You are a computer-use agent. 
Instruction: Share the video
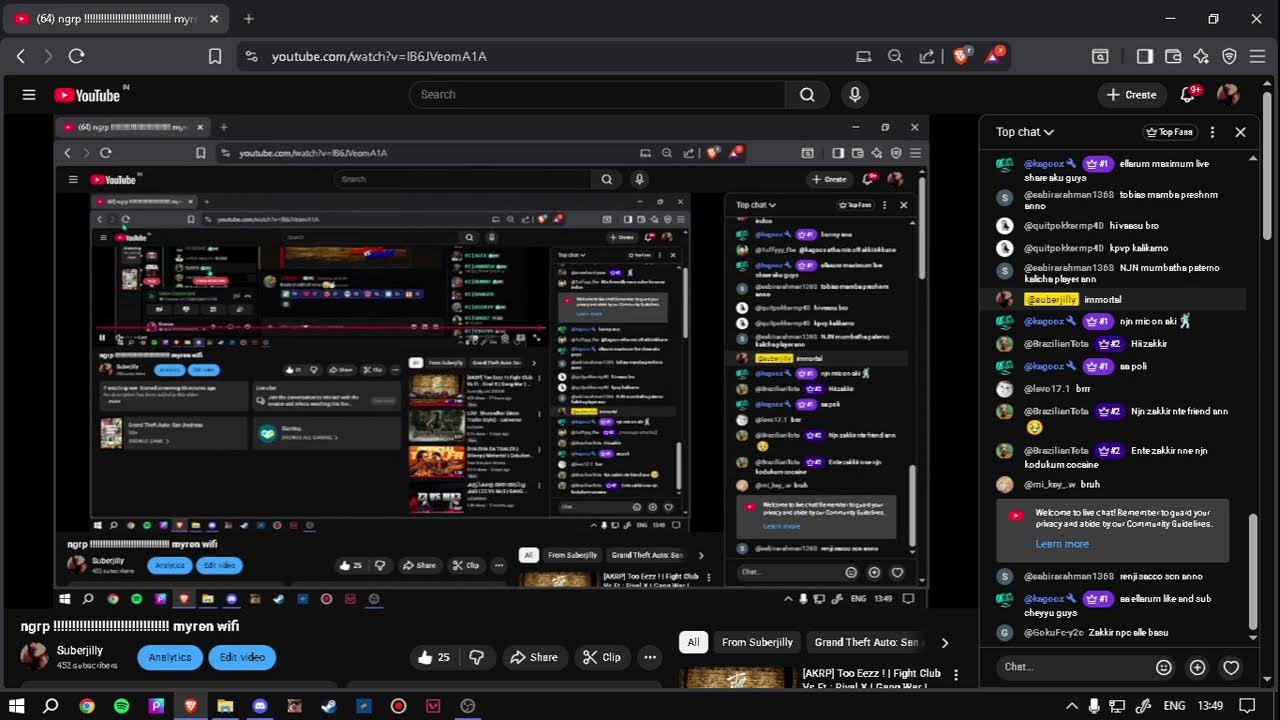534,657
